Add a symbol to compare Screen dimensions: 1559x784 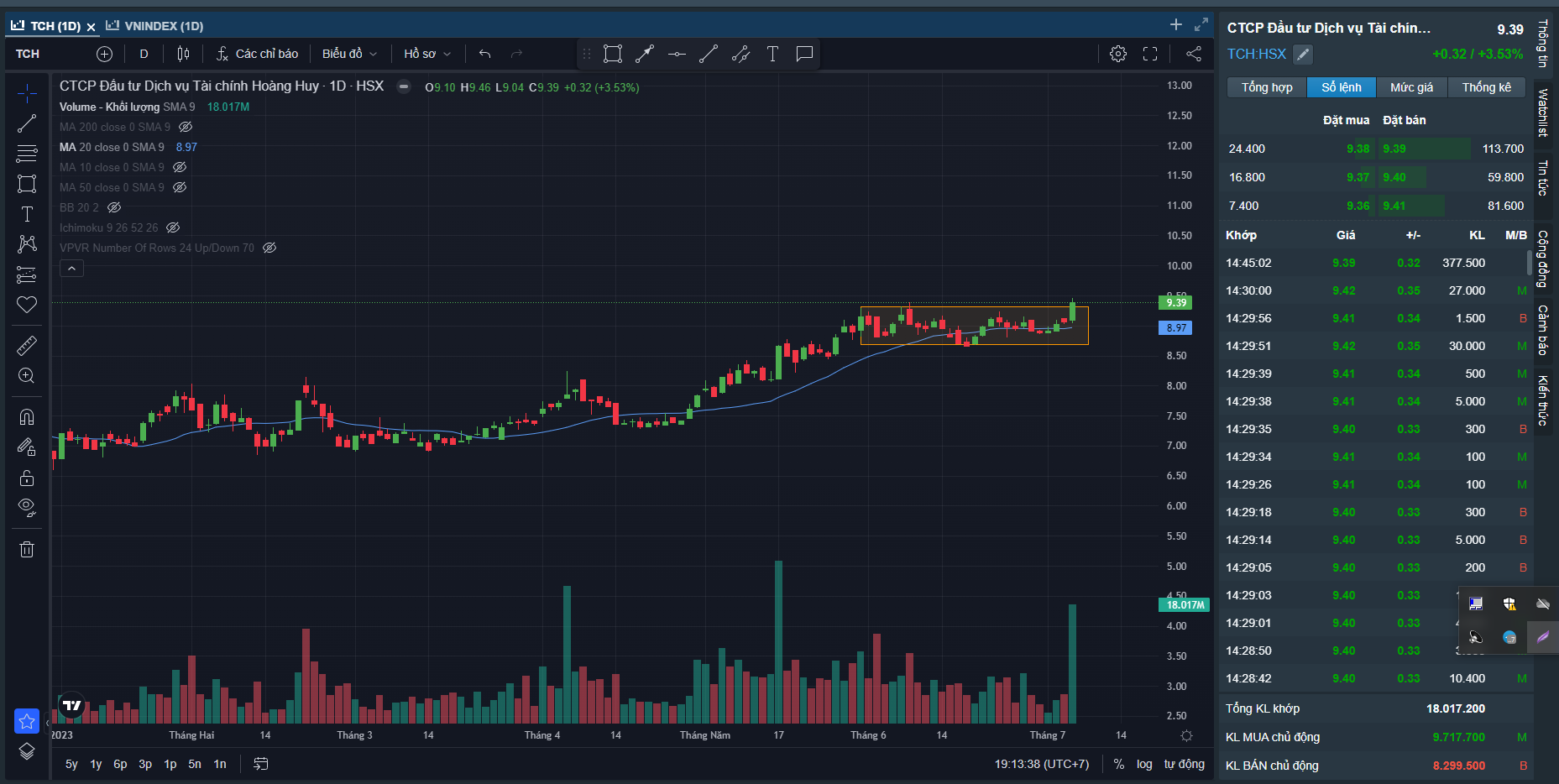(x=104, y=54)
